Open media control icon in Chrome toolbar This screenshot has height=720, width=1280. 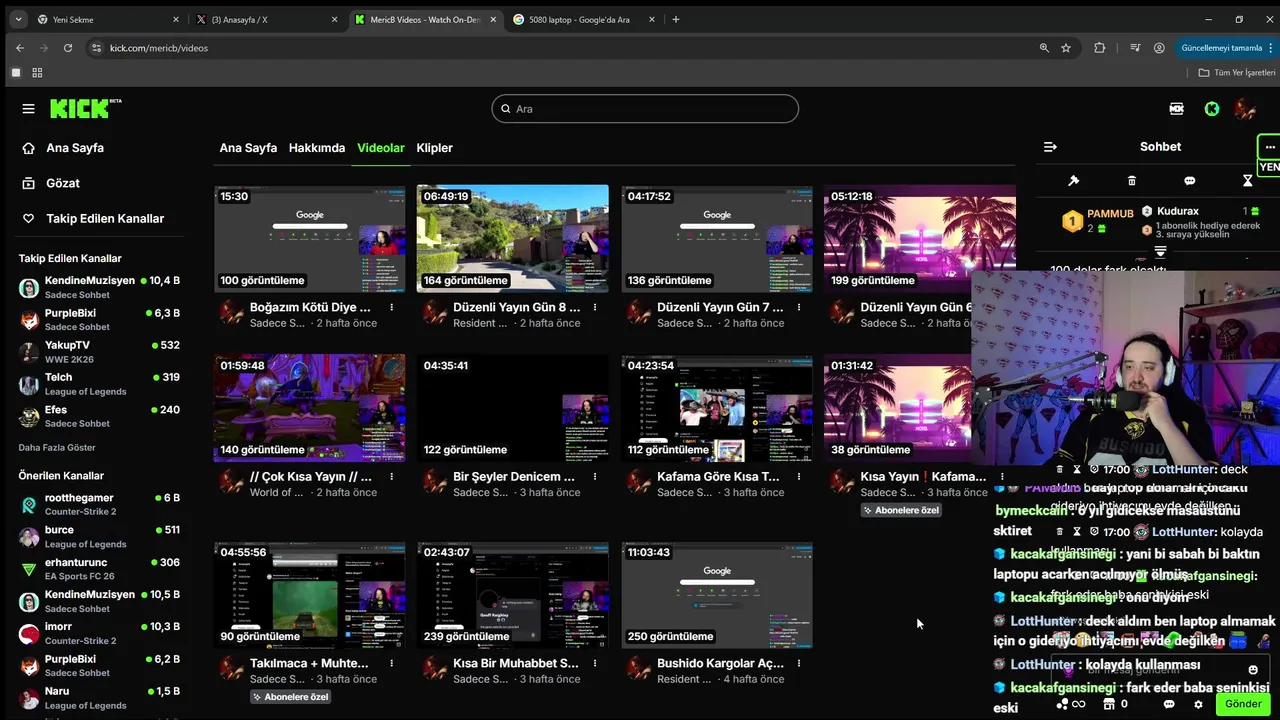point(1134,48)
